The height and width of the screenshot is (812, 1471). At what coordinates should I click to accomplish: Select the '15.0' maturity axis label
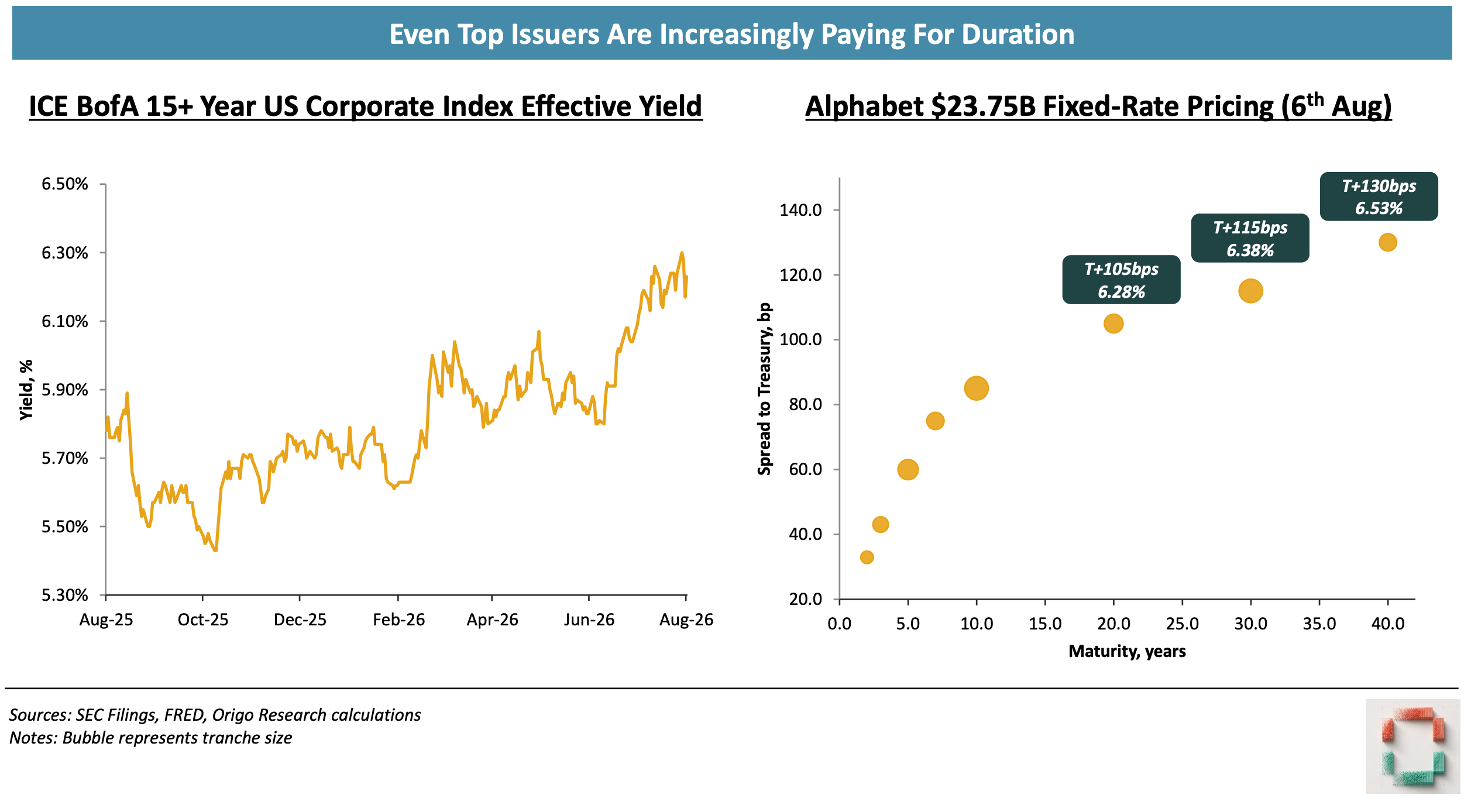point(1045,624)
